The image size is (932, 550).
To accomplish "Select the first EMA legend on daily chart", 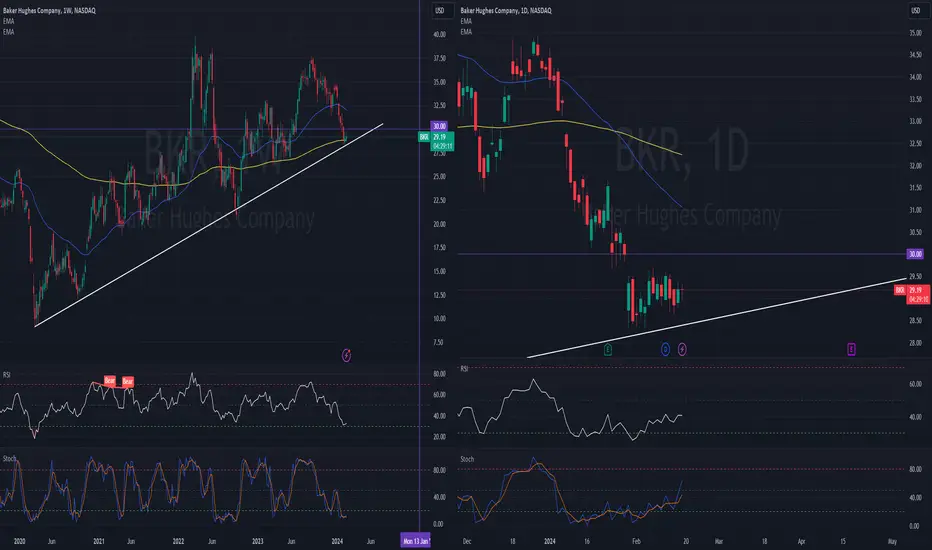I will pyautogui.click(x=466, y=21).
